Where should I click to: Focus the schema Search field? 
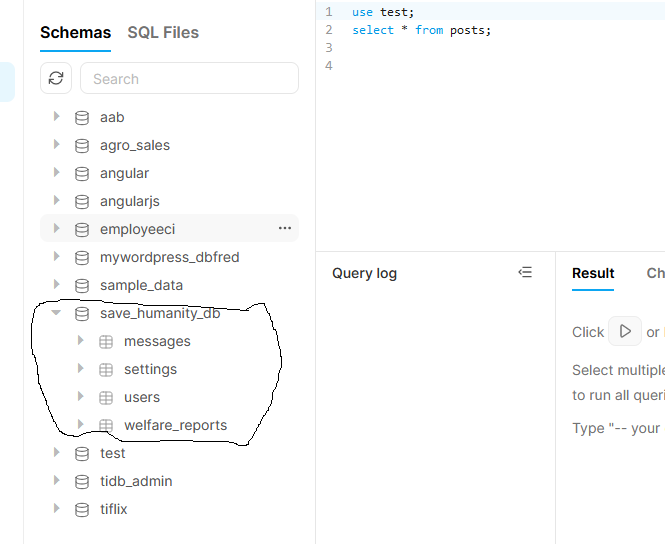[x=189, y=79]
